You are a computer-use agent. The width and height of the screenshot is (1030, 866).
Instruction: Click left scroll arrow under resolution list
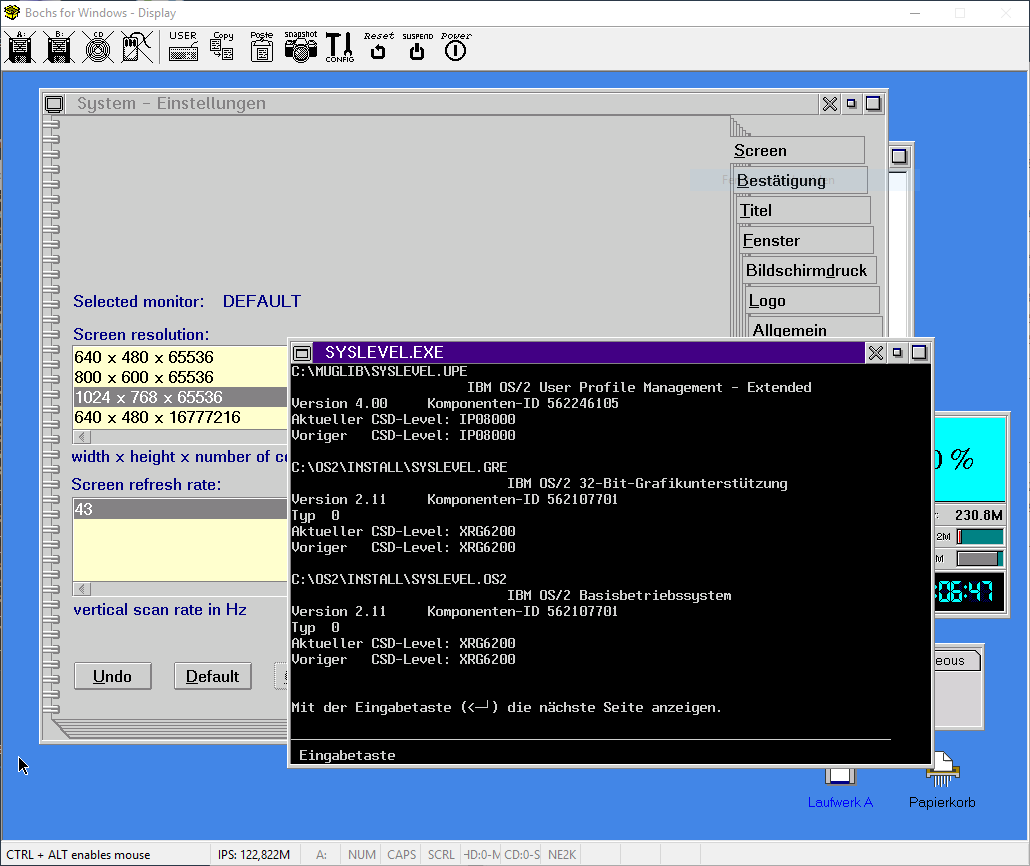pyautogui.click(x=82, y=437)
